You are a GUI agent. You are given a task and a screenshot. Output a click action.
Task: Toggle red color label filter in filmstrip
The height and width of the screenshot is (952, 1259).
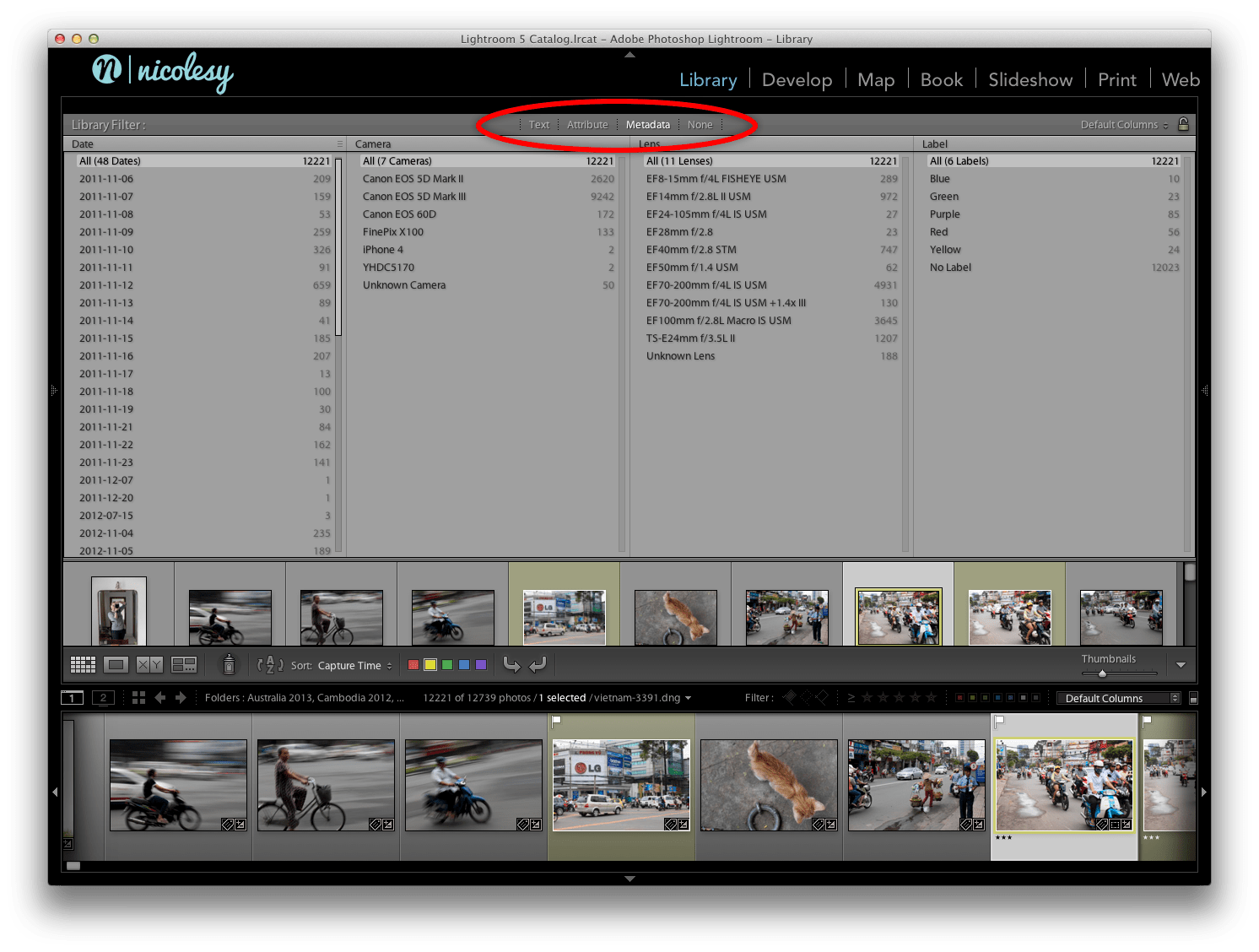click(959, 698)
